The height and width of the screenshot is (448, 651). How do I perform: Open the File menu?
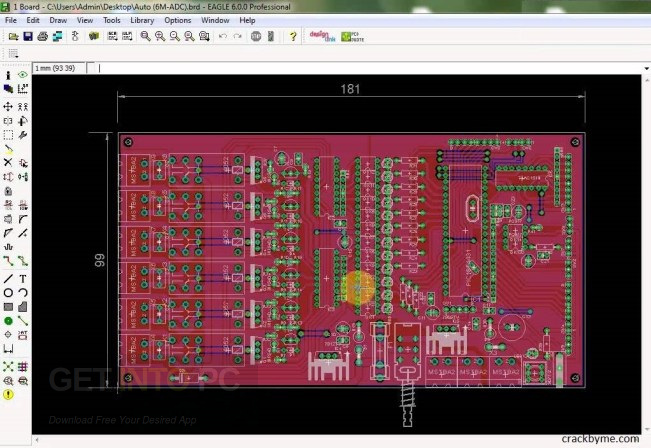(x=11, y=20)
